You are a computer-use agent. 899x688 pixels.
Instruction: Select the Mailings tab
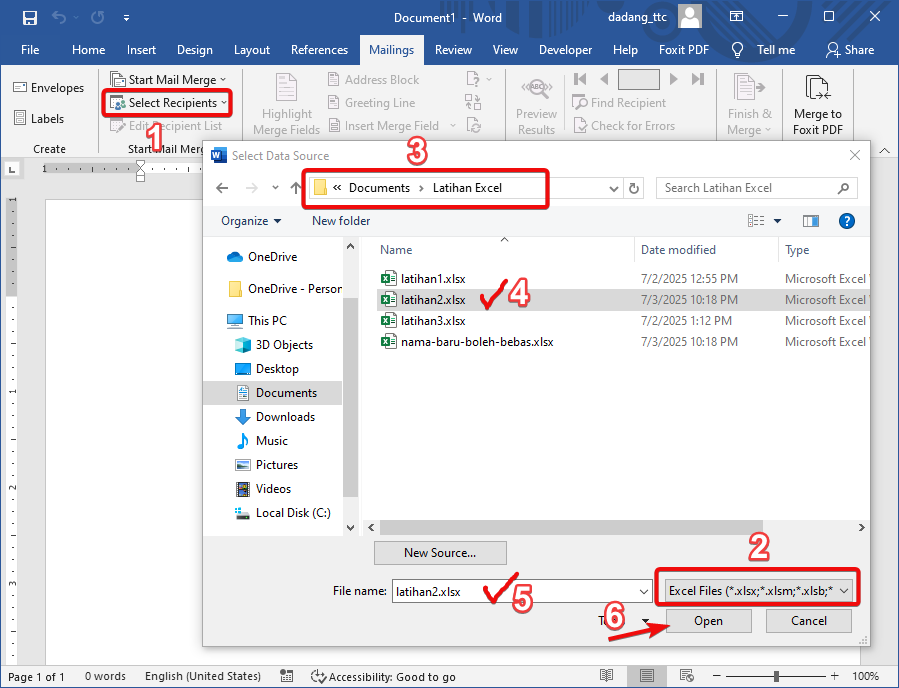[x=392, y=50]
